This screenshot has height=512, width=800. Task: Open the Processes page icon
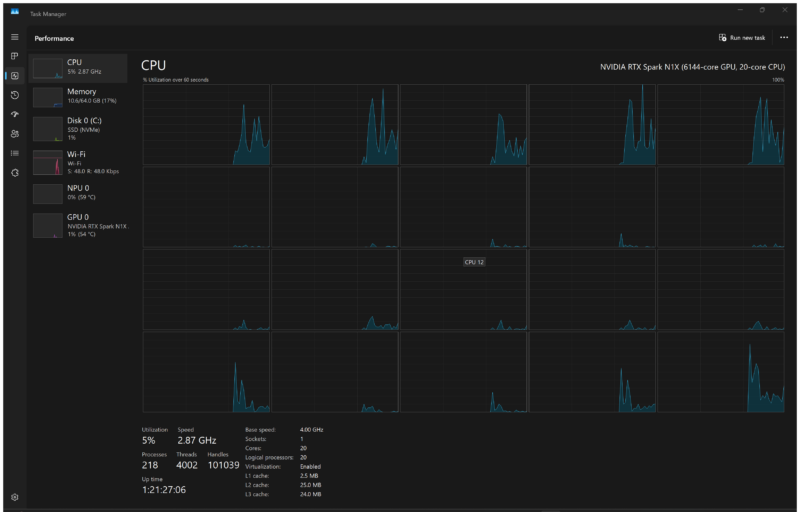(x=15, y=56)
